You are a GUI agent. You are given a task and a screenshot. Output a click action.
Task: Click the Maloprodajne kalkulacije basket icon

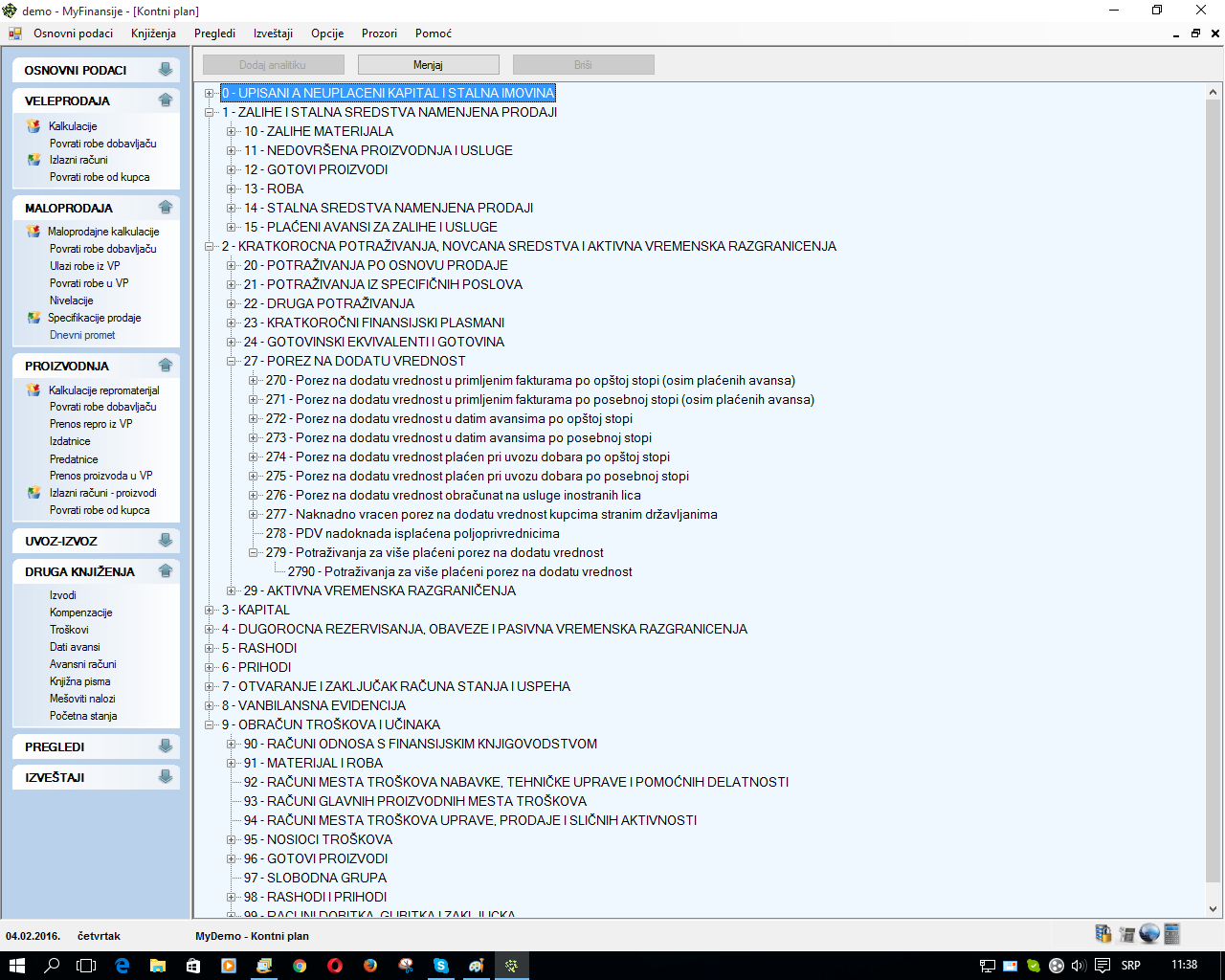coord(33,232)
